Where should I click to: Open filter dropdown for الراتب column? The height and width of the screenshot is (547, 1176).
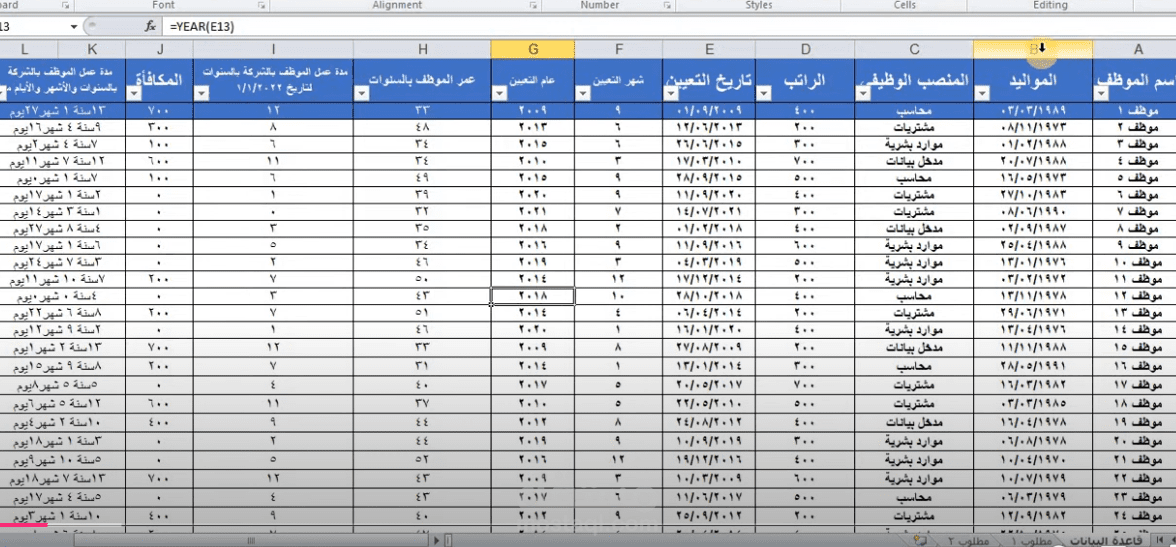(x=765, y=94)
